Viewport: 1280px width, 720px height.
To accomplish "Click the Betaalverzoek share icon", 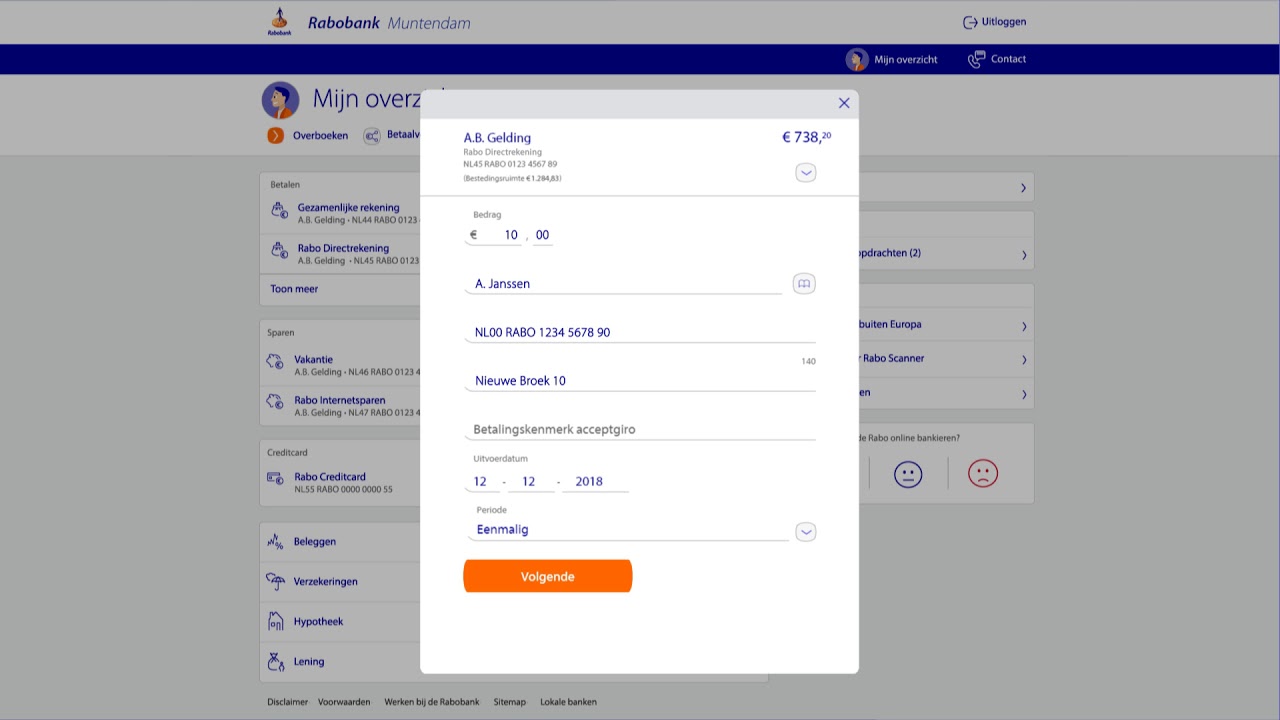I will pos(372,135).
